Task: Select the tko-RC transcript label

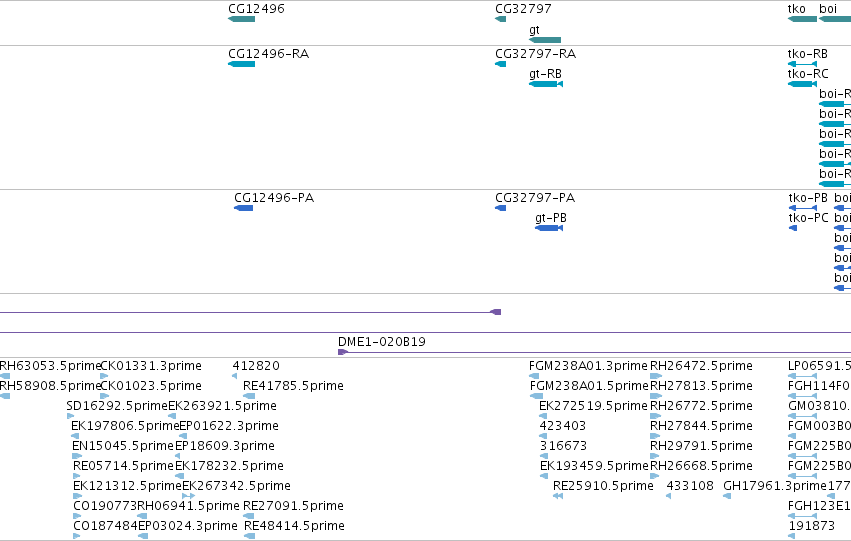Action: 808,74
